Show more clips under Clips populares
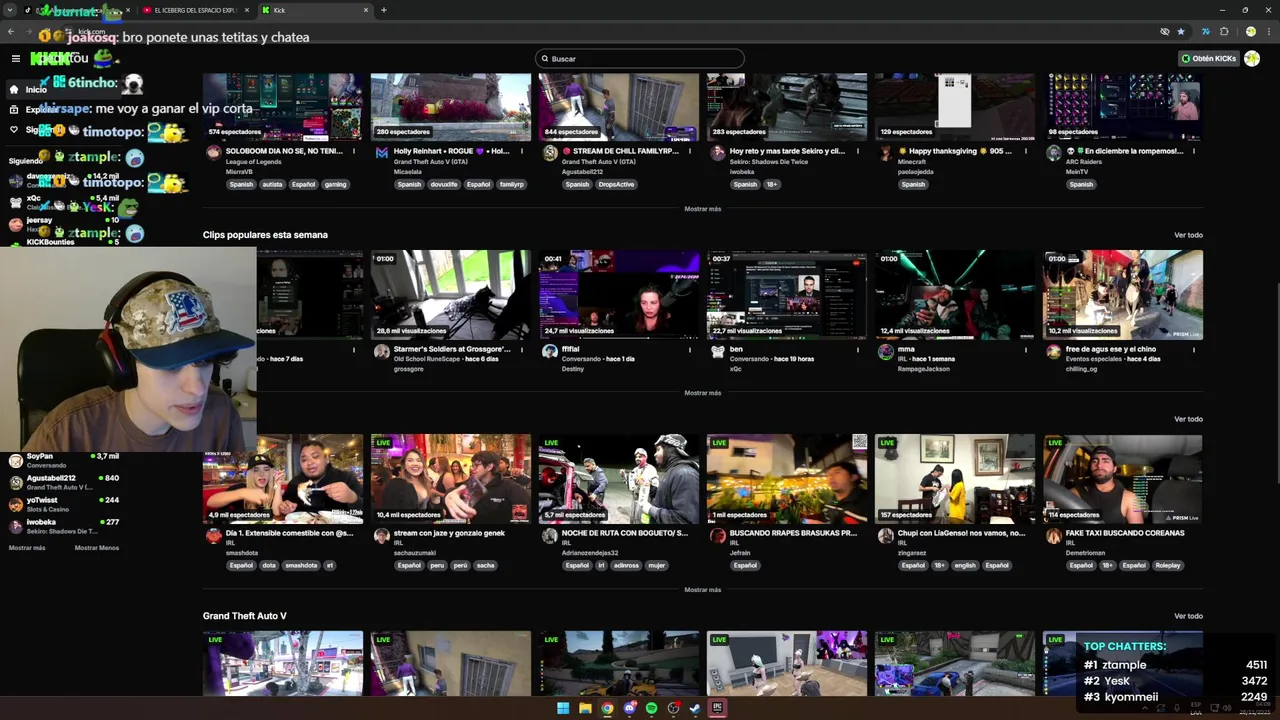This screenshot has width=1280, height=720. click(702, 393)
